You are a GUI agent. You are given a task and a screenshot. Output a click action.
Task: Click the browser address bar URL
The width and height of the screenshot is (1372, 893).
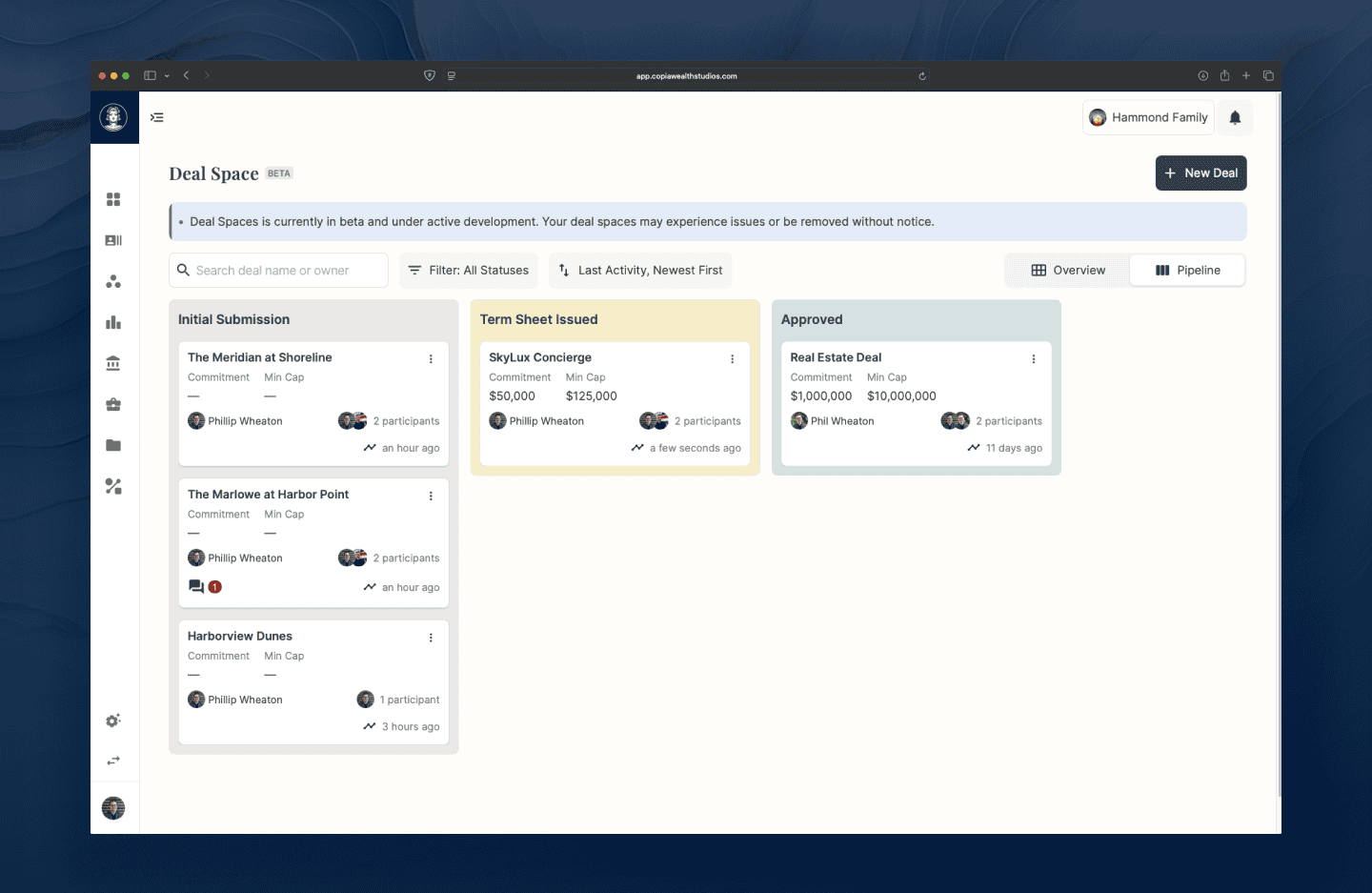(686, 76)
